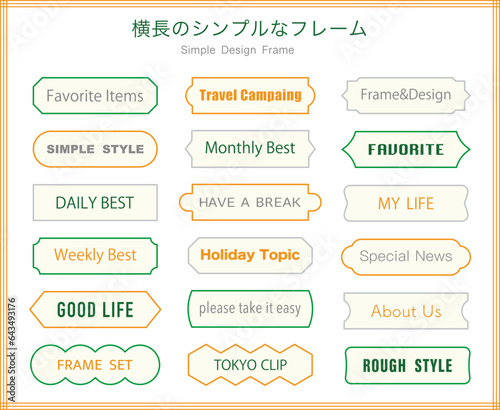Choose the SIMPLE STYLE rounded frame

[x=95, y=149]
